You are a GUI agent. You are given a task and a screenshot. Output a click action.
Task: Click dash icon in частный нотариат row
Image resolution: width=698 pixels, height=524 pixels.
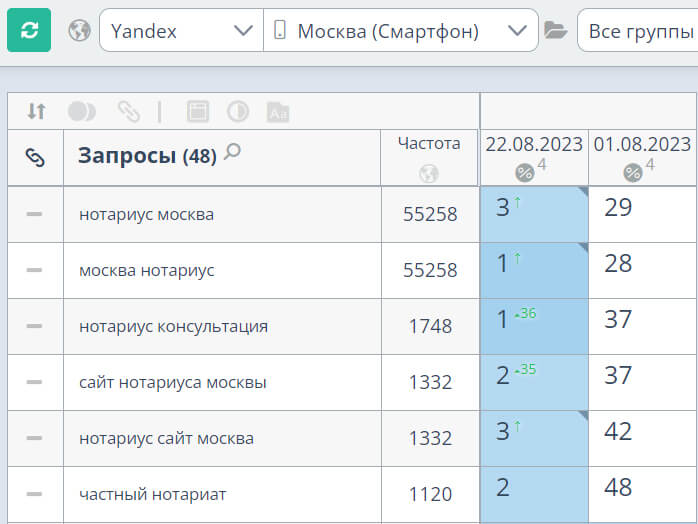click(34, 494)
